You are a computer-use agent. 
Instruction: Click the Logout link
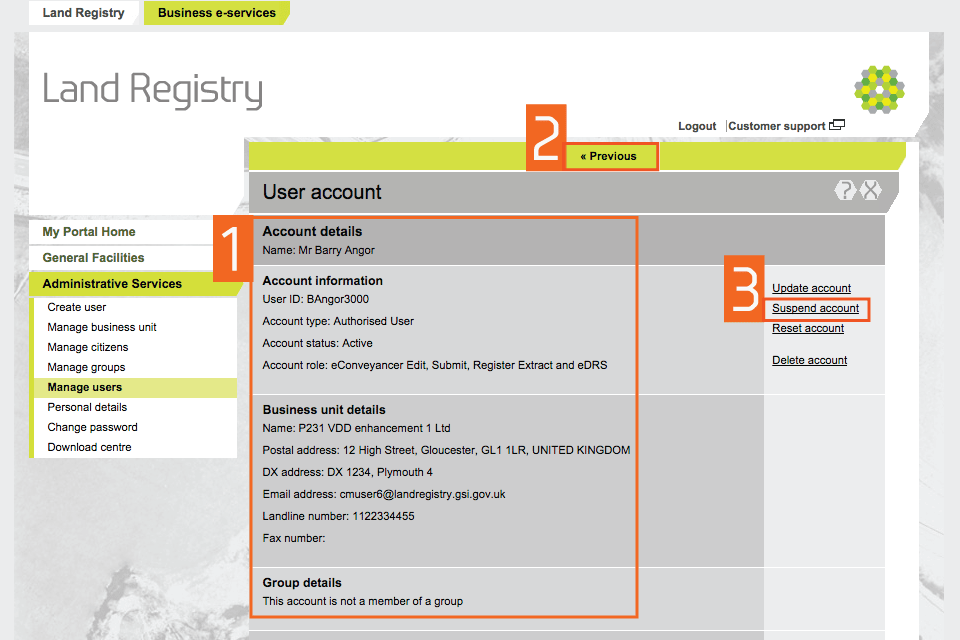click(x=697, y=126)
